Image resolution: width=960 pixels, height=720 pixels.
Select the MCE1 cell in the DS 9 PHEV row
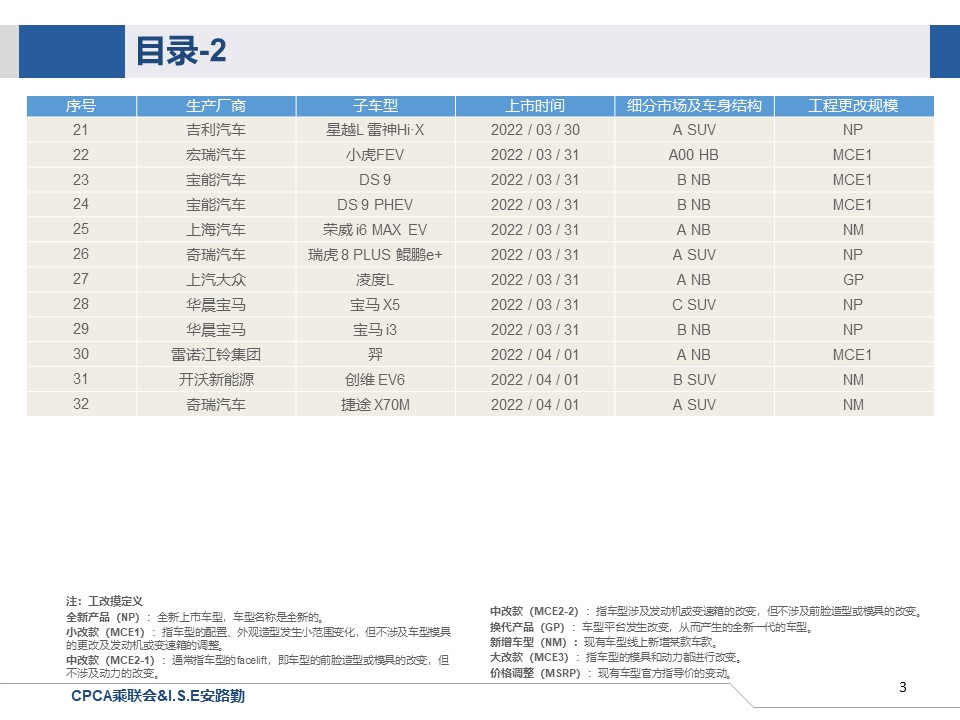854,204
